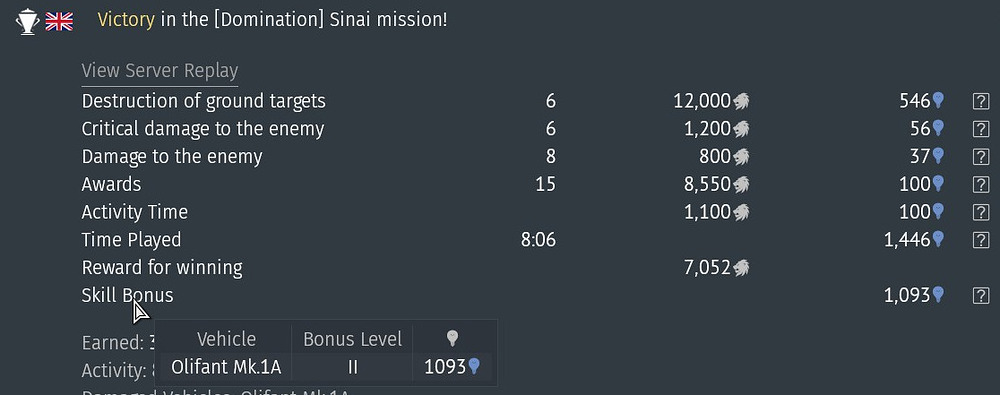Open the Awards row help icon

(x=980, y=184)
